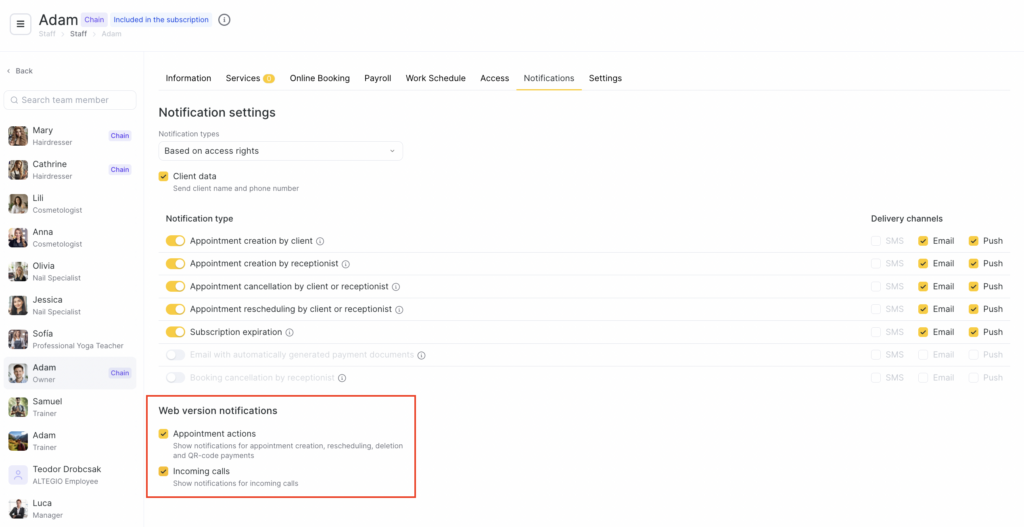Click the info icon next to subscription badge

[x=225, y=20]
